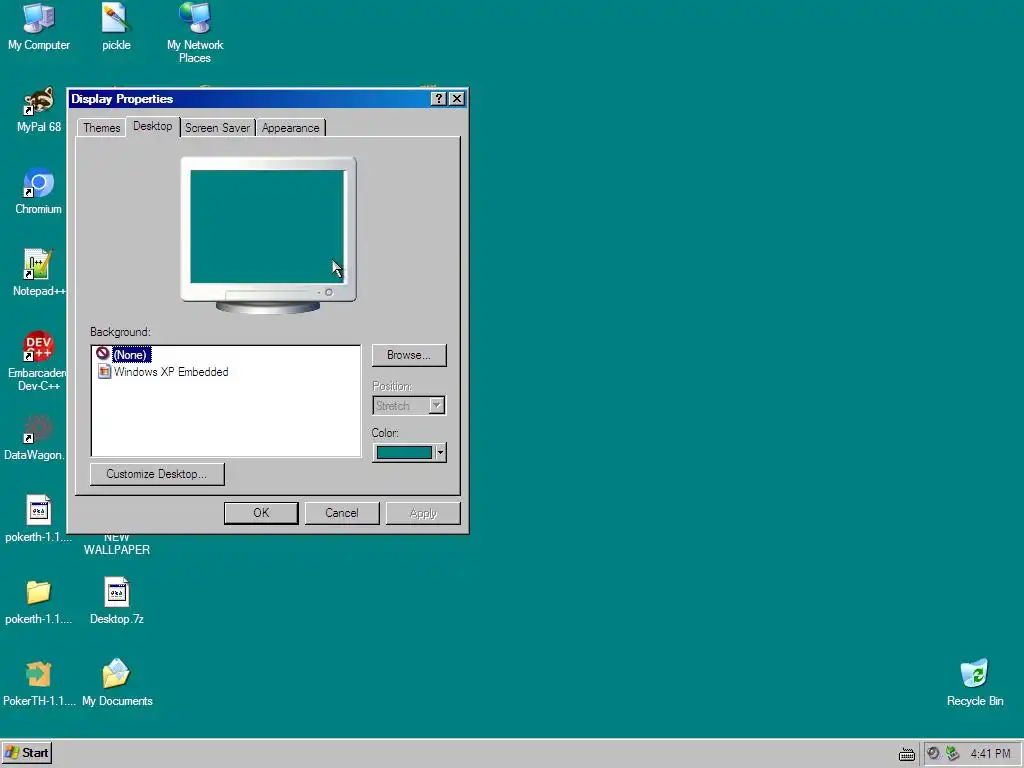
Task: Click the network status tray icon
Action: (953, 753)
